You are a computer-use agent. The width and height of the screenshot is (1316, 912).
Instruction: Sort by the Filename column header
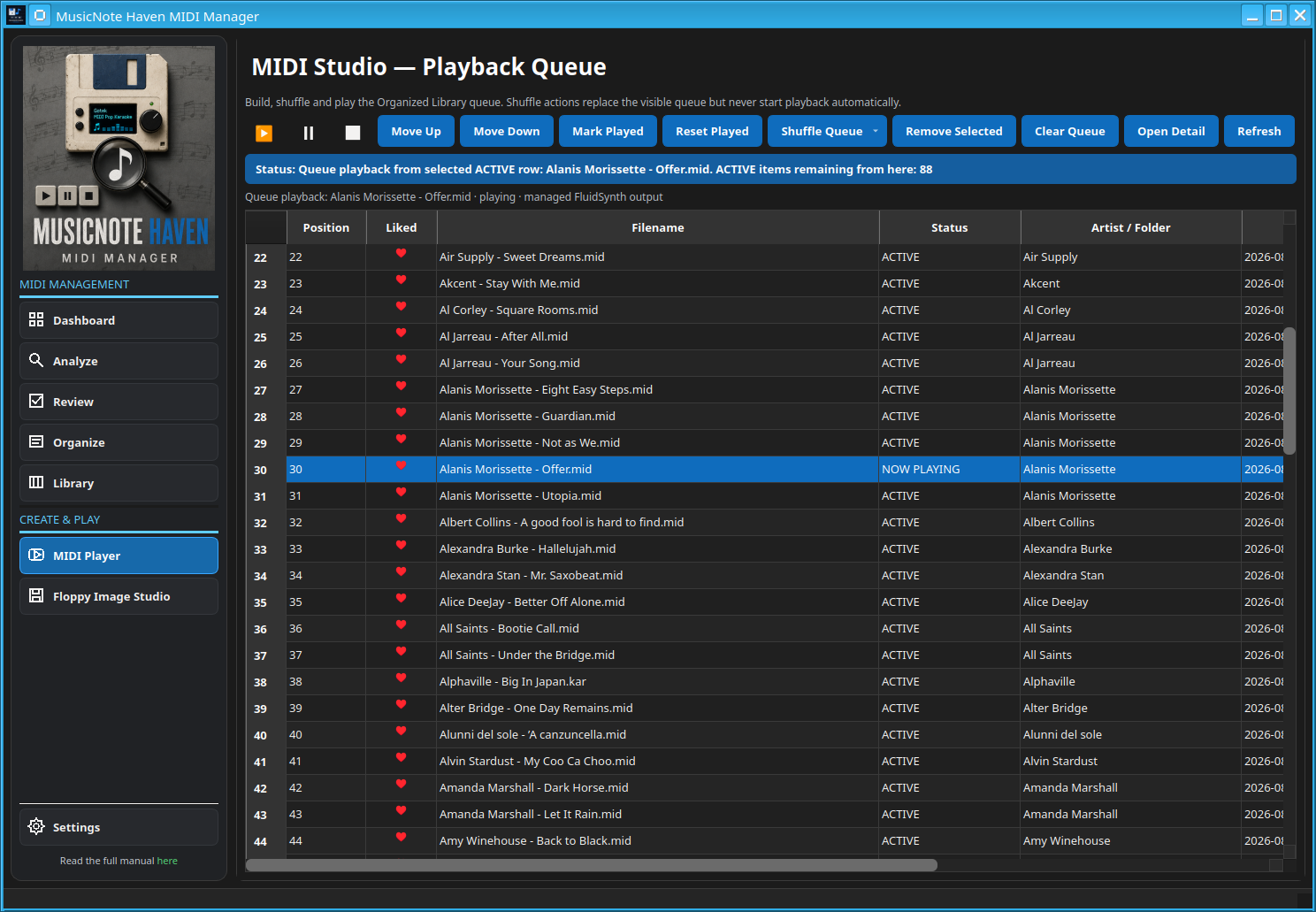point(658,227)
